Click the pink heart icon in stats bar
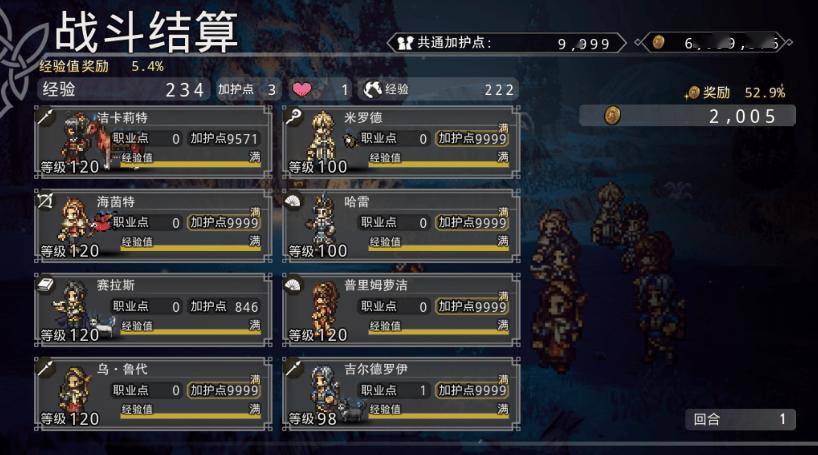 (x=302, y=89)
